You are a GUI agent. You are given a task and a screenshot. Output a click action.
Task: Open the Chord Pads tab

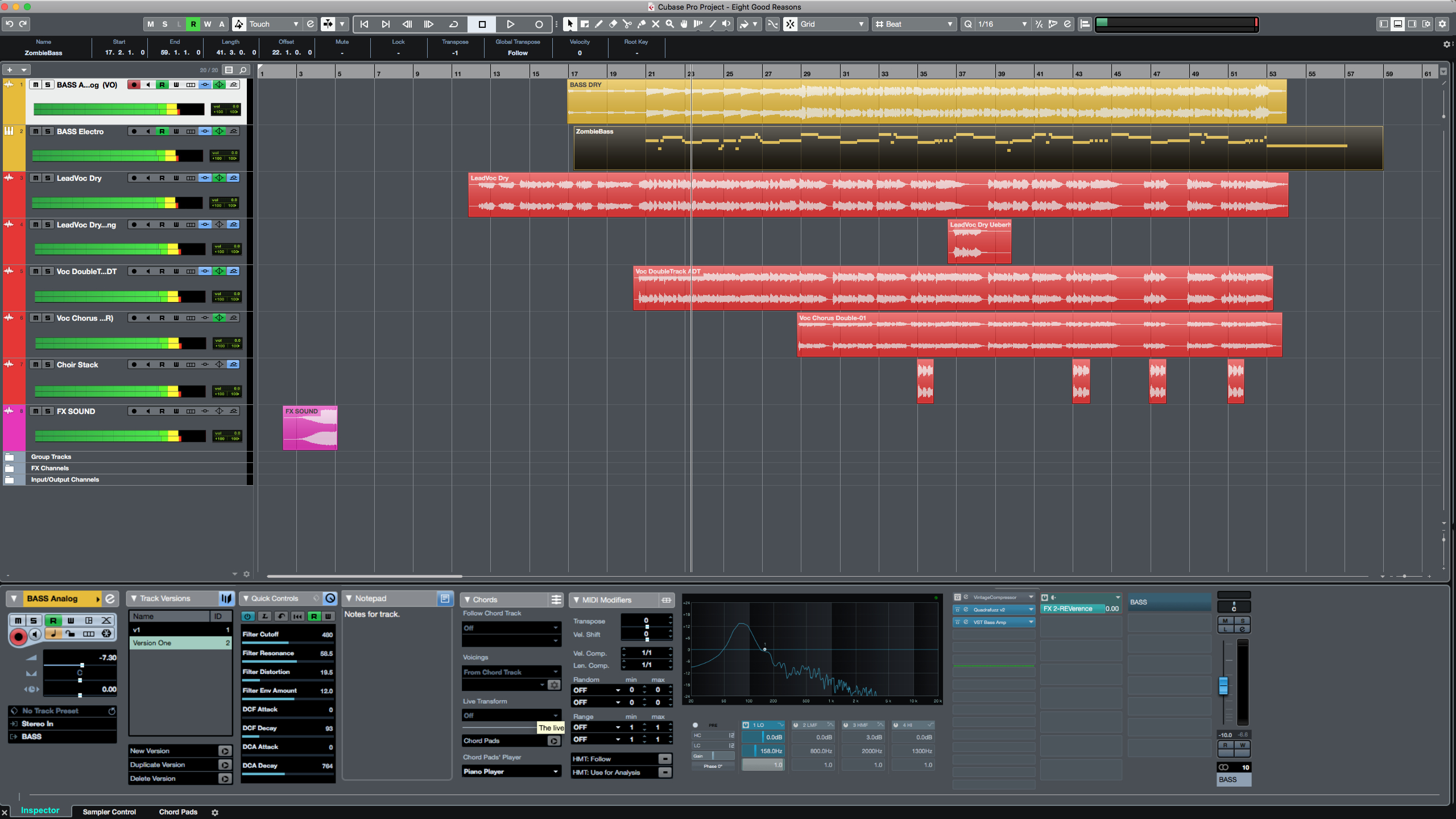pyautogui.click(x=178, y=812)
